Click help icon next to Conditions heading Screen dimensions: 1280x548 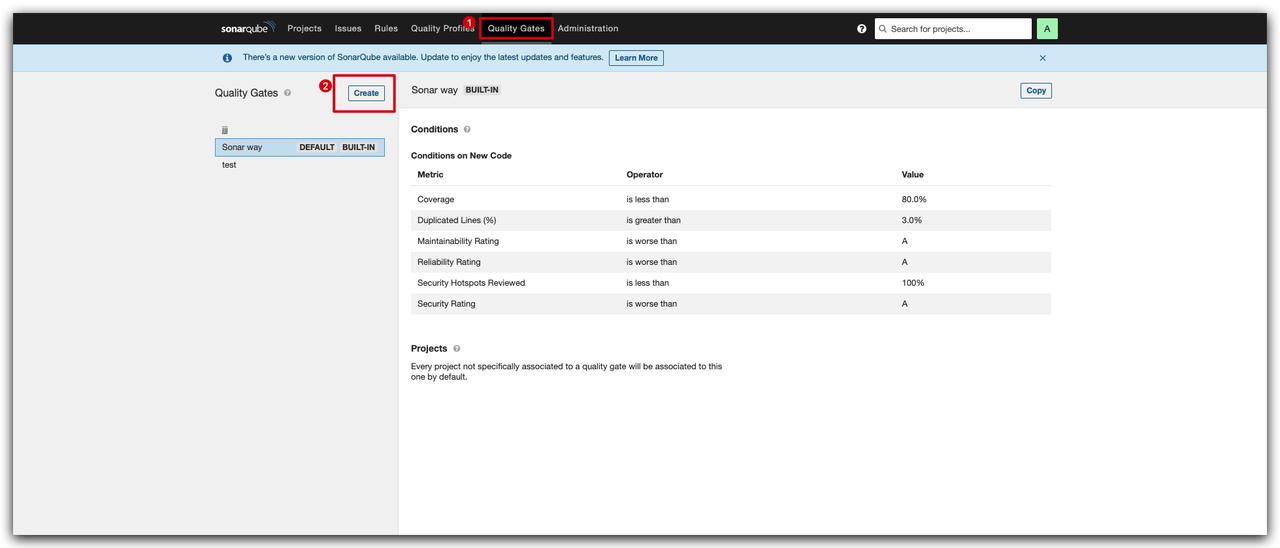click(x=467, y=129)
